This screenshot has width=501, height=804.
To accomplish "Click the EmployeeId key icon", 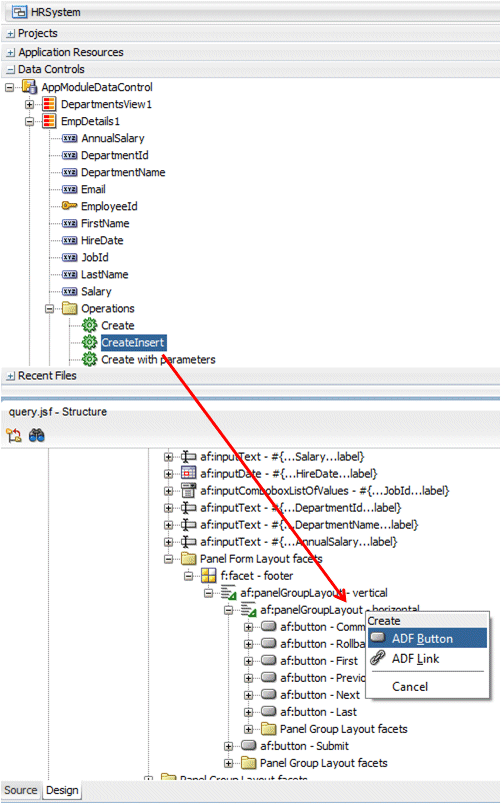I will click(x=69, y=206).
